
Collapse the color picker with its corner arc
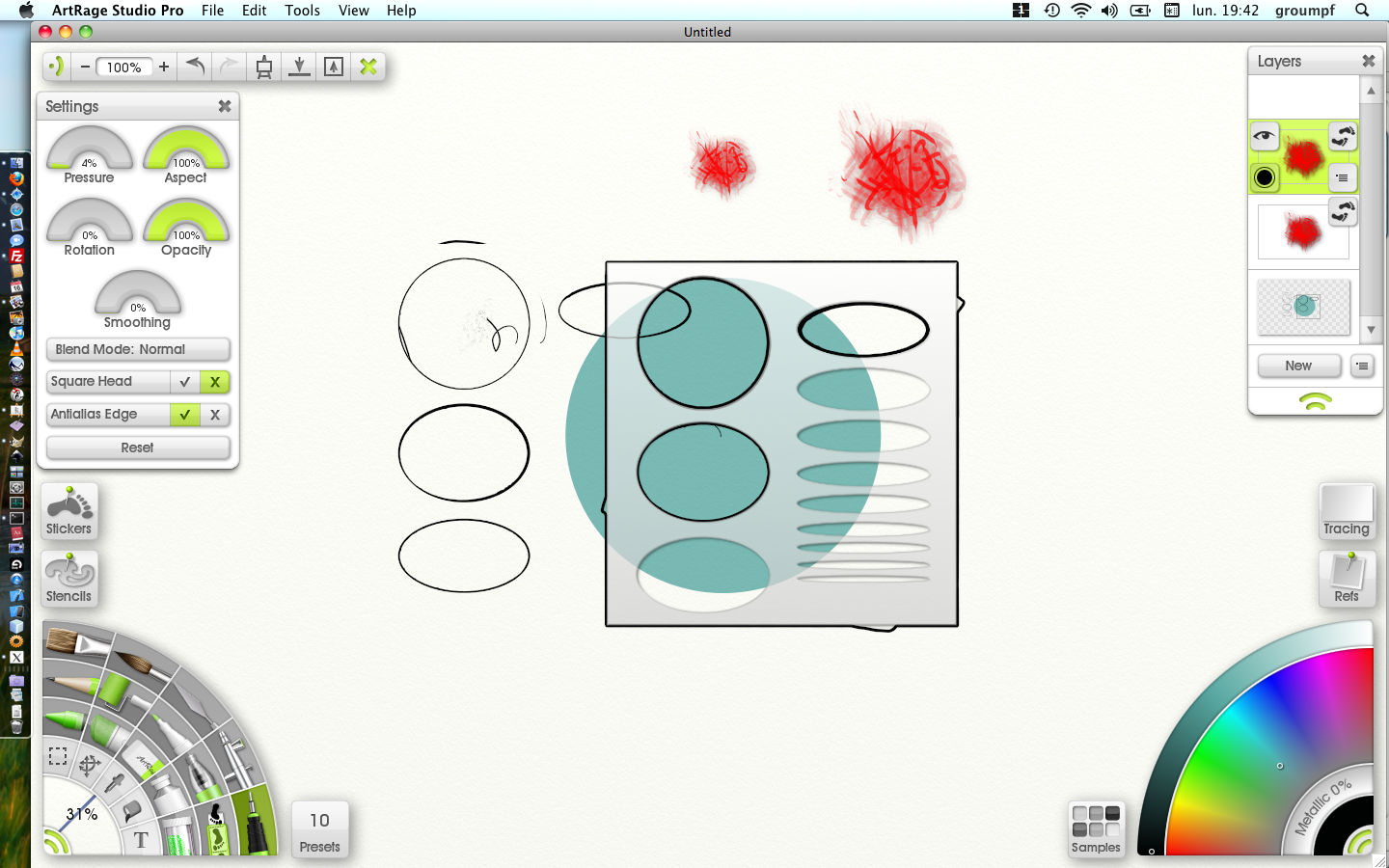click(x=1362, y=843)
